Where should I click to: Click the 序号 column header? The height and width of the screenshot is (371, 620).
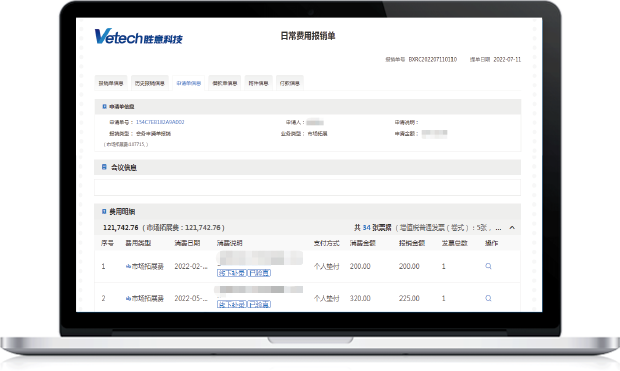[x=107, y=243]
